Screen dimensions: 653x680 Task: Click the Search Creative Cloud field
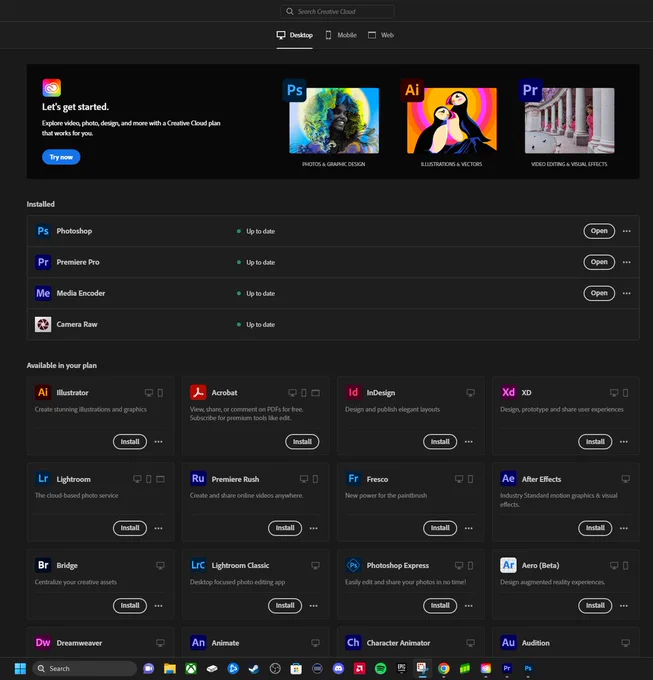click(x=337, y=12)
